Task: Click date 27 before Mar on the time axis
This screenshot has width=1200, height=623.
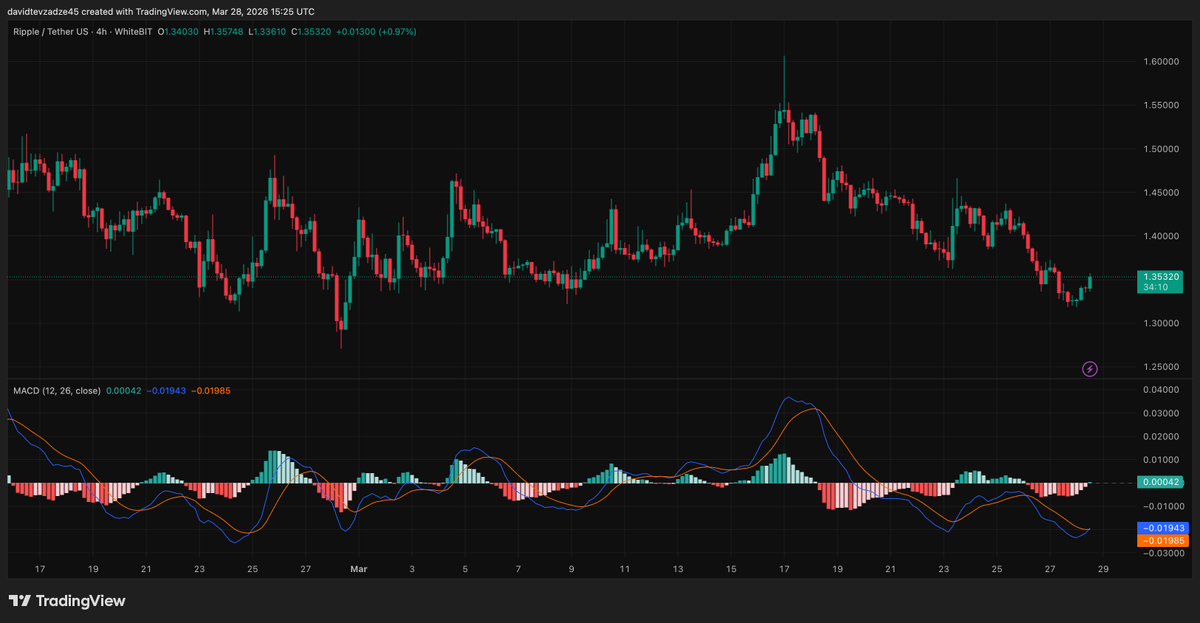Action: (305, 569)
